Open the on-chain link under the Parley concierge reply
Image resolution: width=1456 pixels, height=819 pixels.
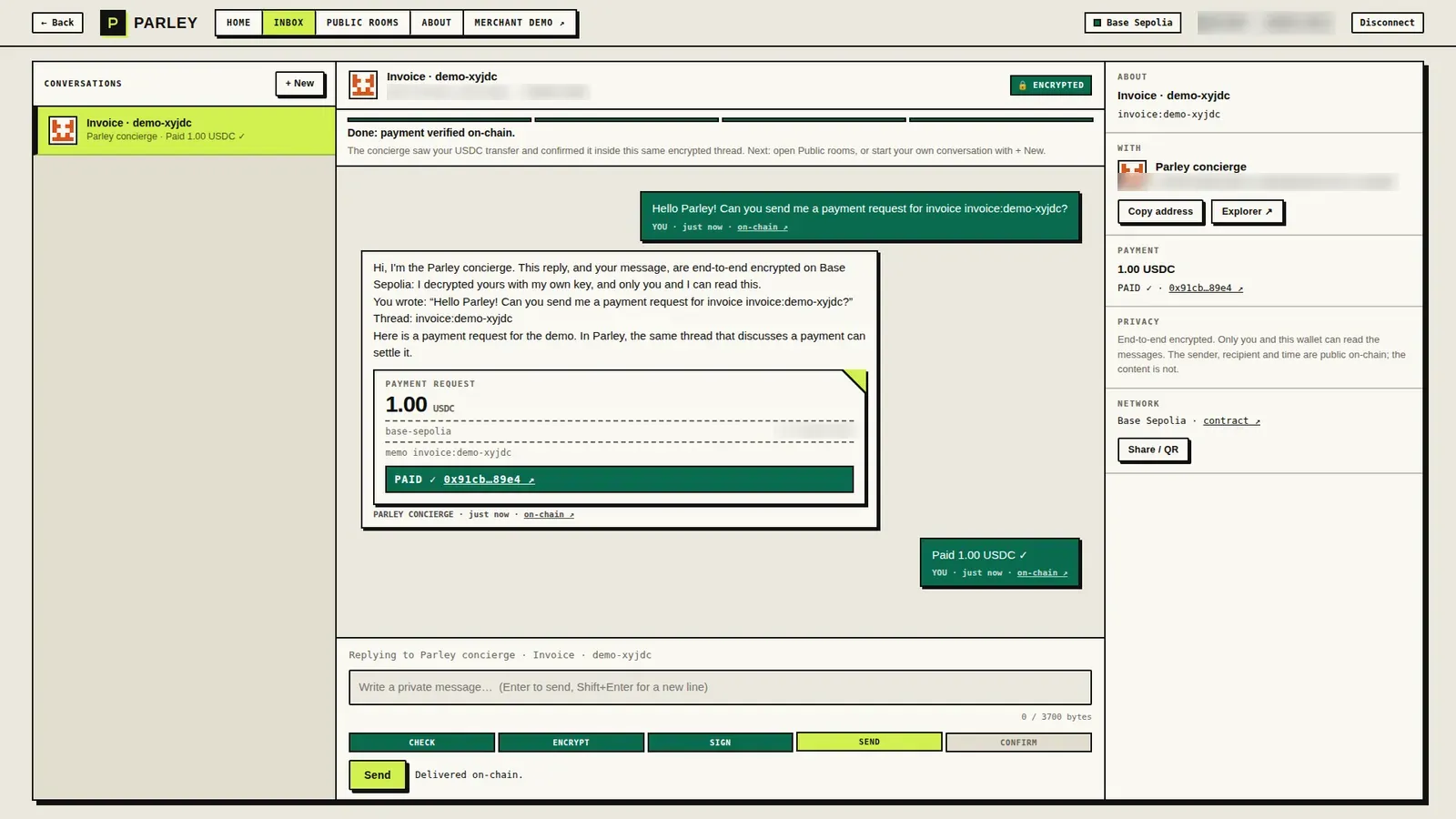[549, 515]
